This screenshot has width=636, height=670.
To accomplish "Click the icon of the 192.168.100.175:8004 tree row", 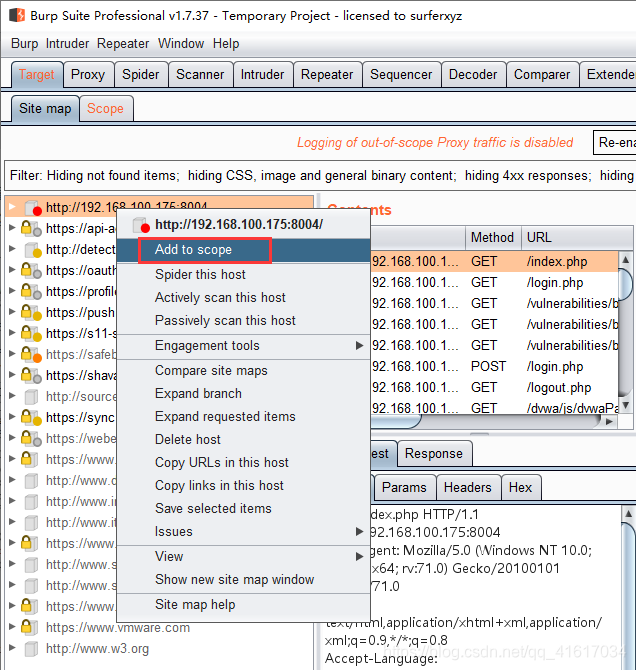I will pos(33,208).
